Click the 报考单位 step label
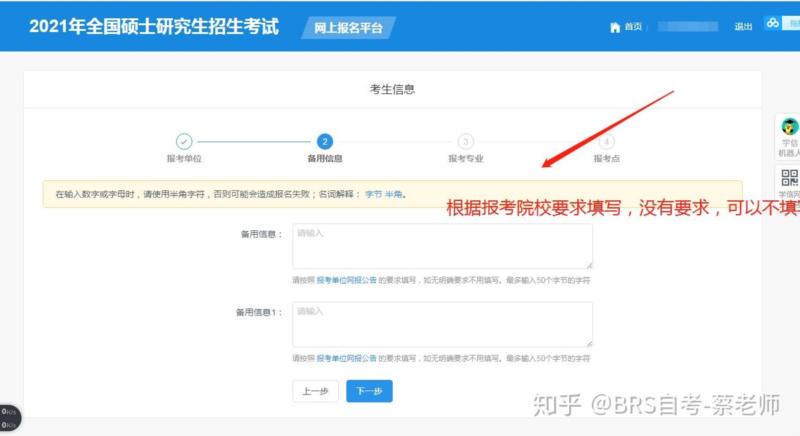800x436 pixels. [x=184, y=159]
